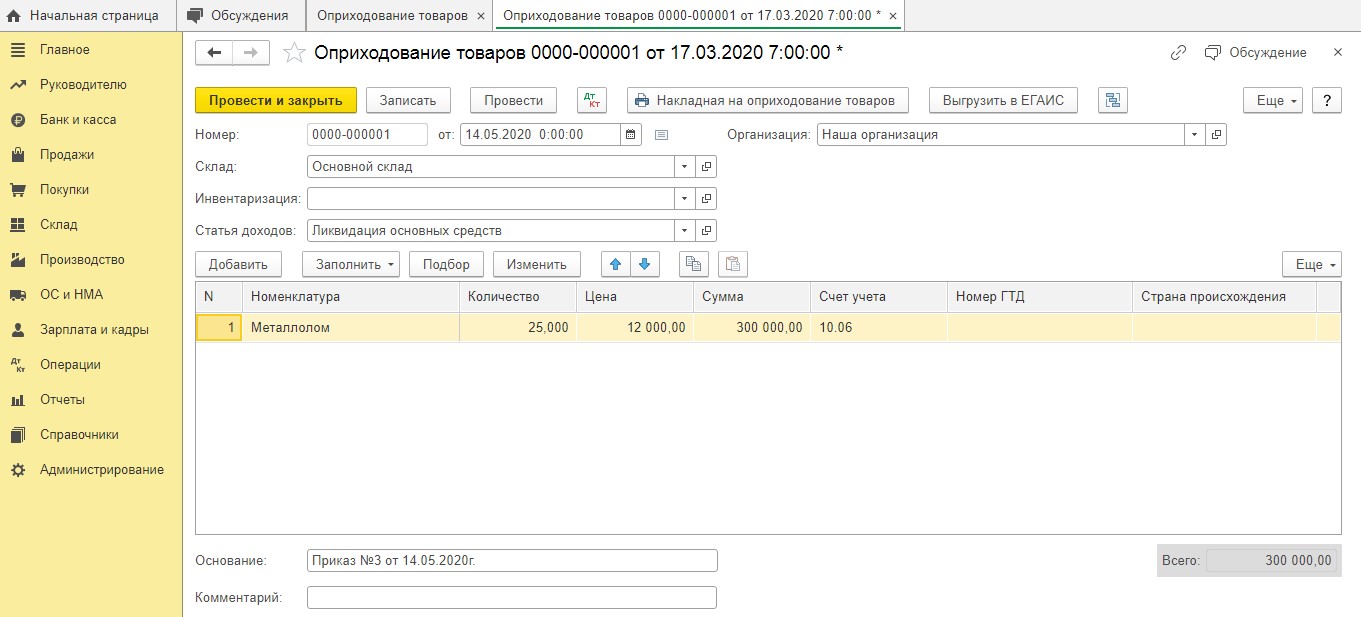Viewport: 1361px width, 617px height.
Task: Click the Выгрузить в ЕГАИС button
Action: click(1003, 100)
